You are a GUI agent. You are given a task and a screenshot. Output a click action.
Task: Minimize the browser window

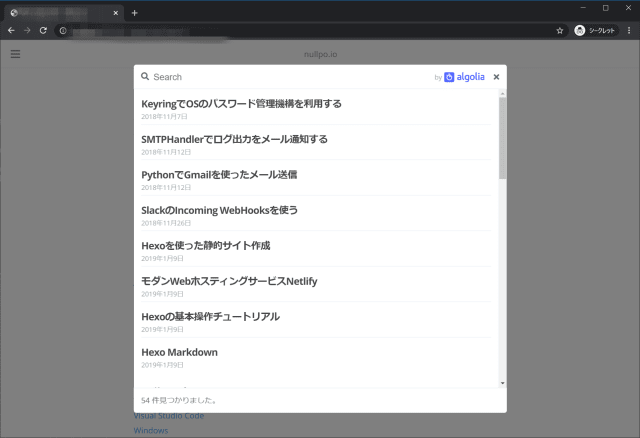583,8
